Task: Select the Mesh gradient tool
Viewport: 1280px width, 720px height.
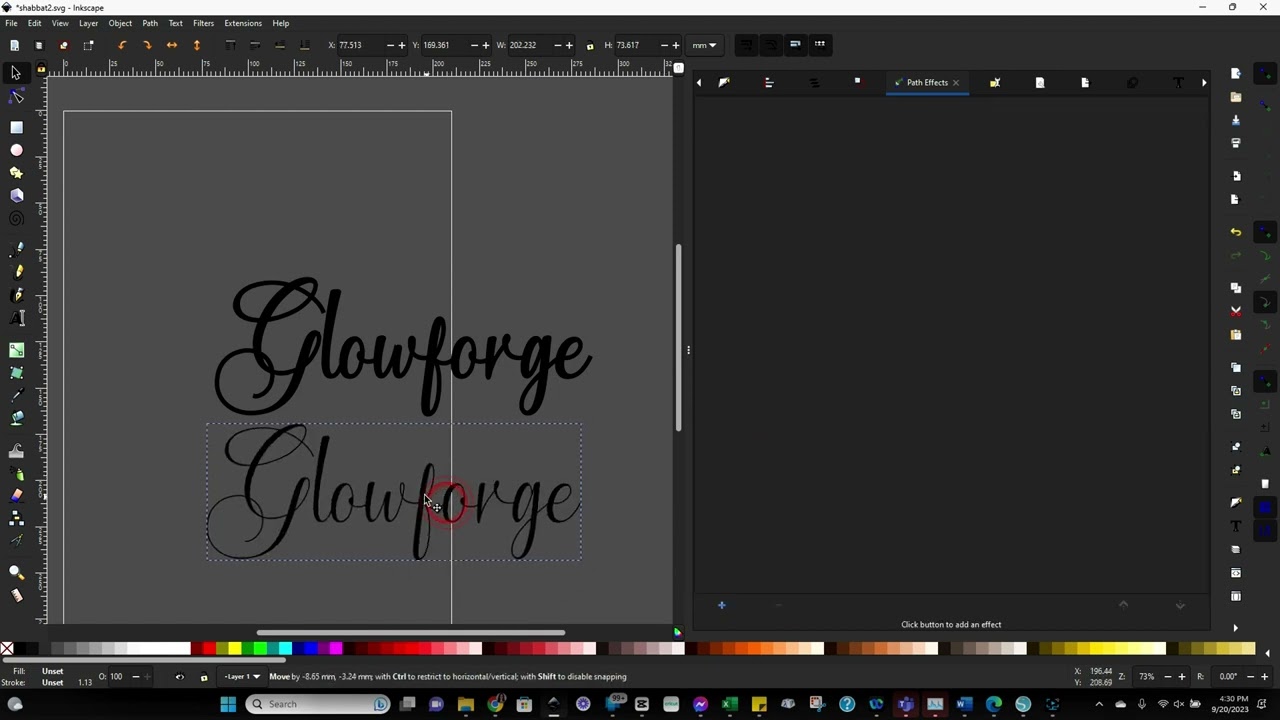Action: (16, 372)
